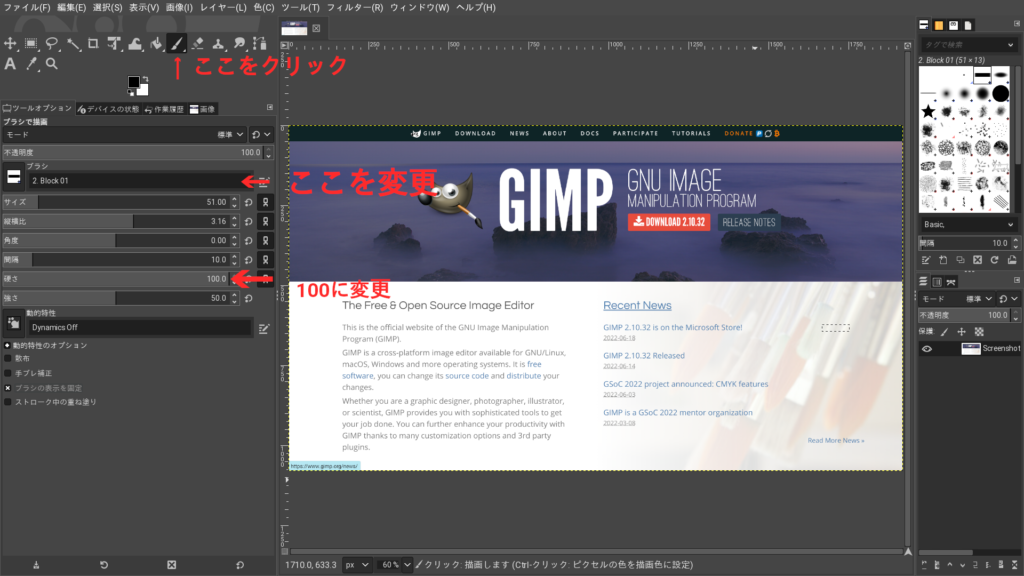
Task: Select the Fuzzy Select magic wand tool
Action: tap(72, 44)
